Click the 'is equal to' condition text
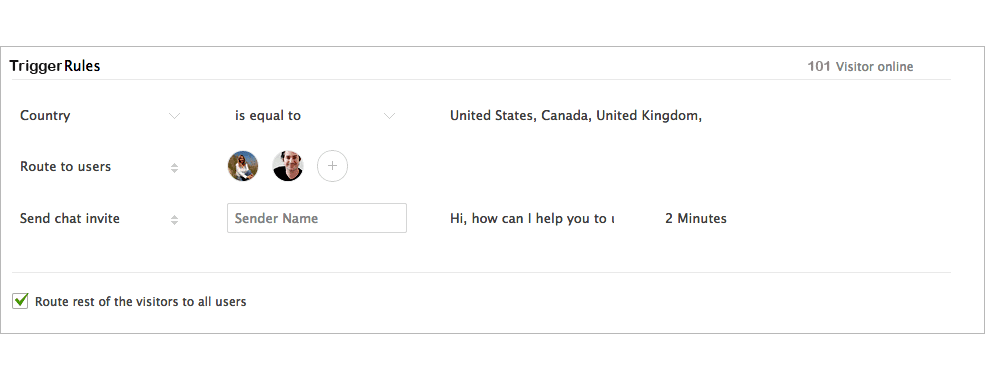985x379 pixels. pos(268,116)
